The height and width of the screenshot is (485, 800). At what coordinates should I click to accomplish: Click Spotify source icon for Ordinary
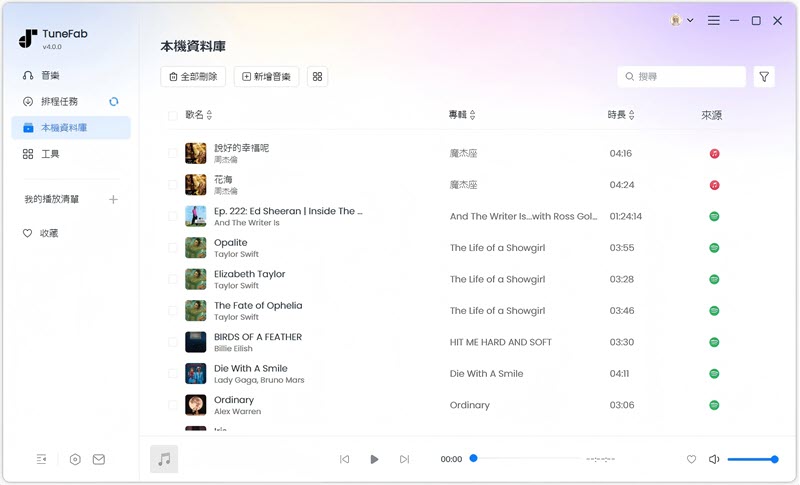tap(714, 405)
